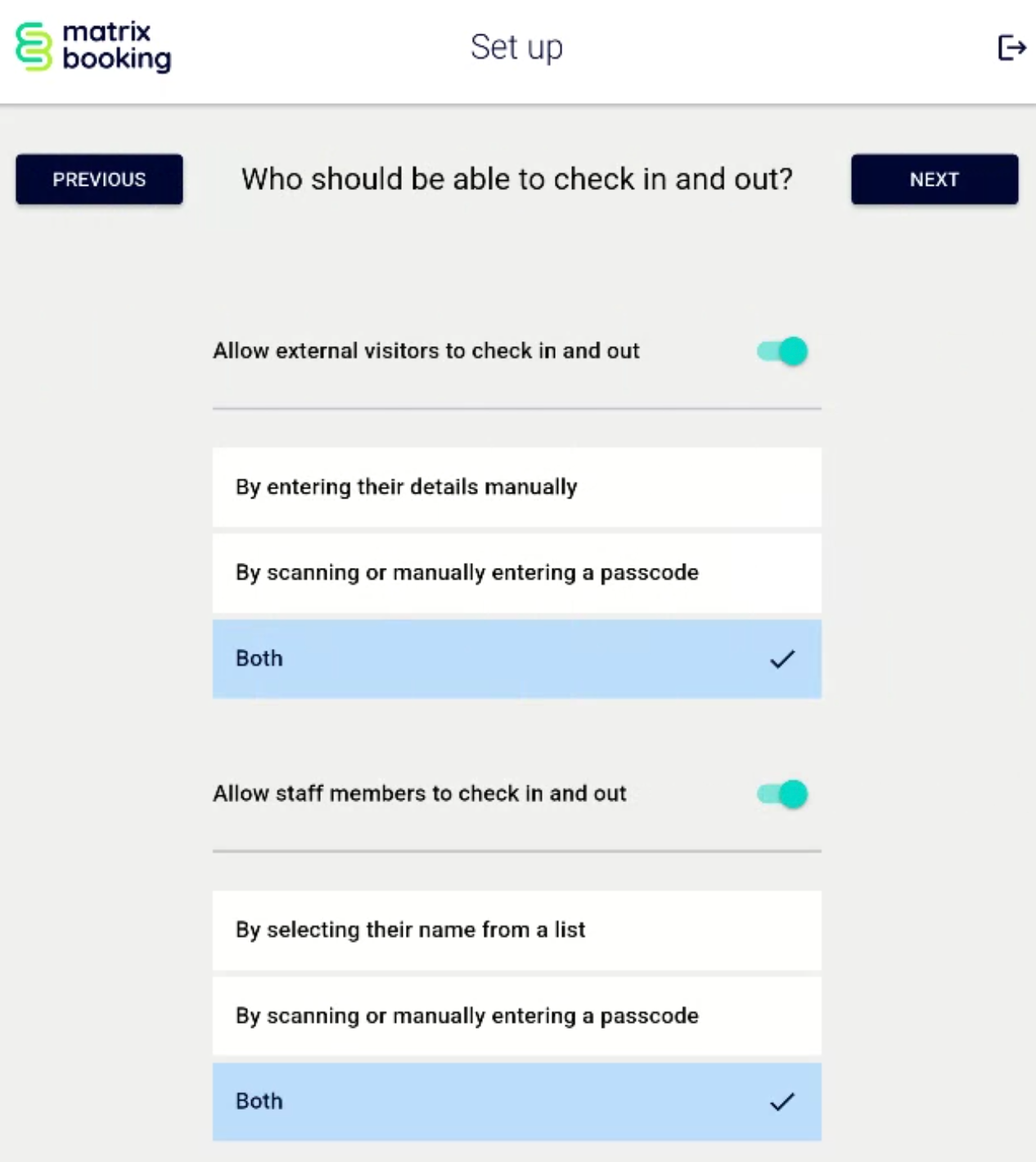Choose passcode scanning option for staff members
1036x1162 pixels.
point(517,1016)
